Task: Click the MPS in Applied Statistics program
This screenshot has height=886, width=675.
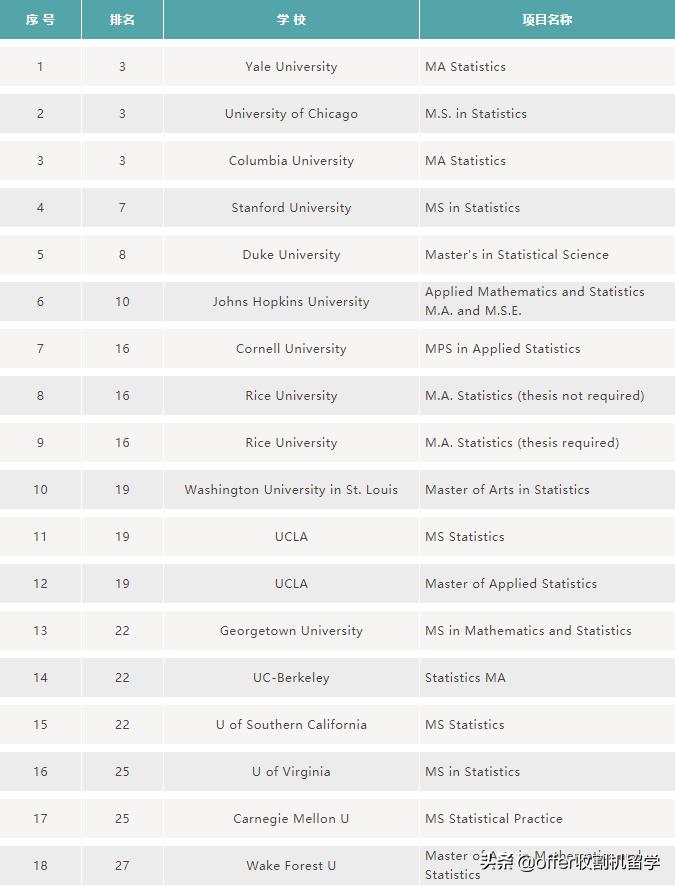Action: coord(502,349)
